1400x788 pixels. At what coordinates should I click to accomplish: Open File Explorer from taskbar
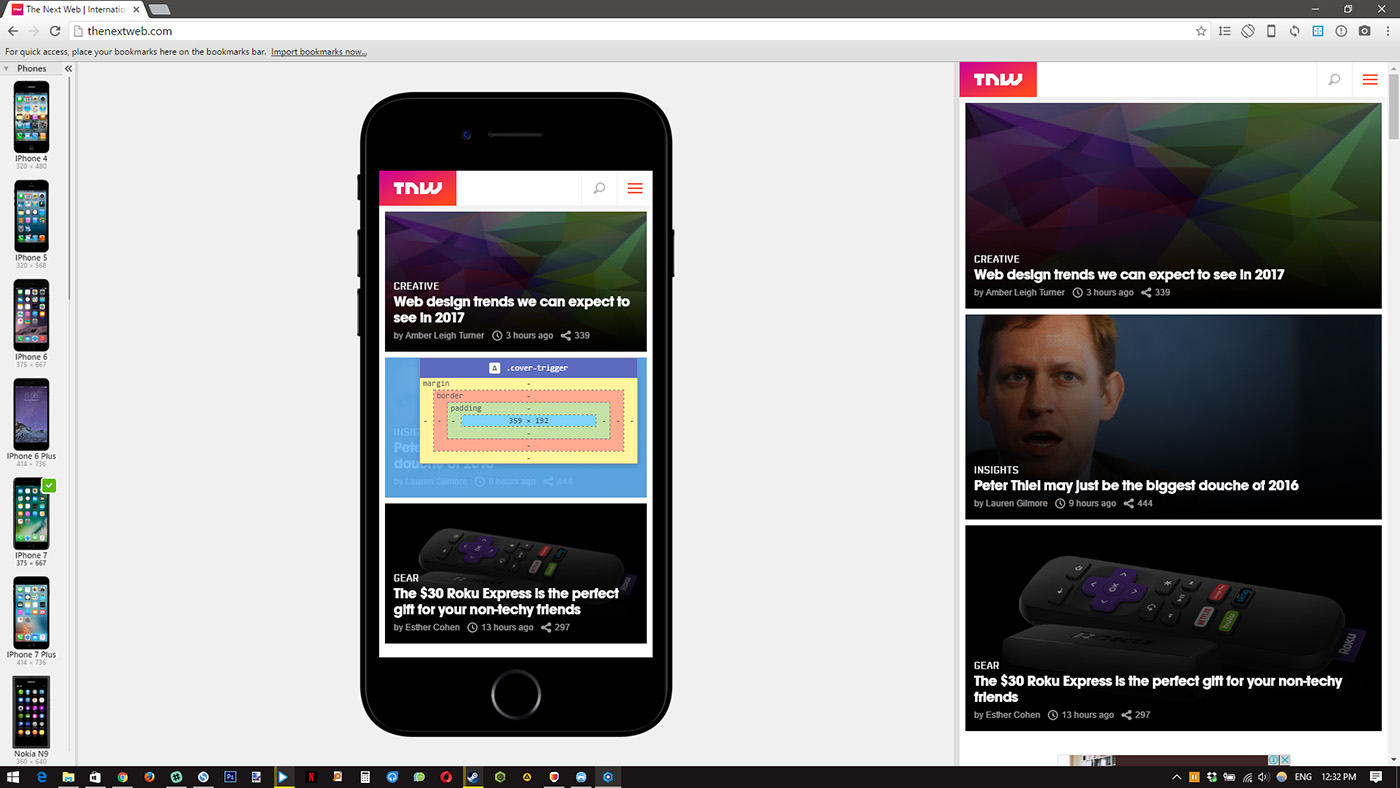click(68, 777)
